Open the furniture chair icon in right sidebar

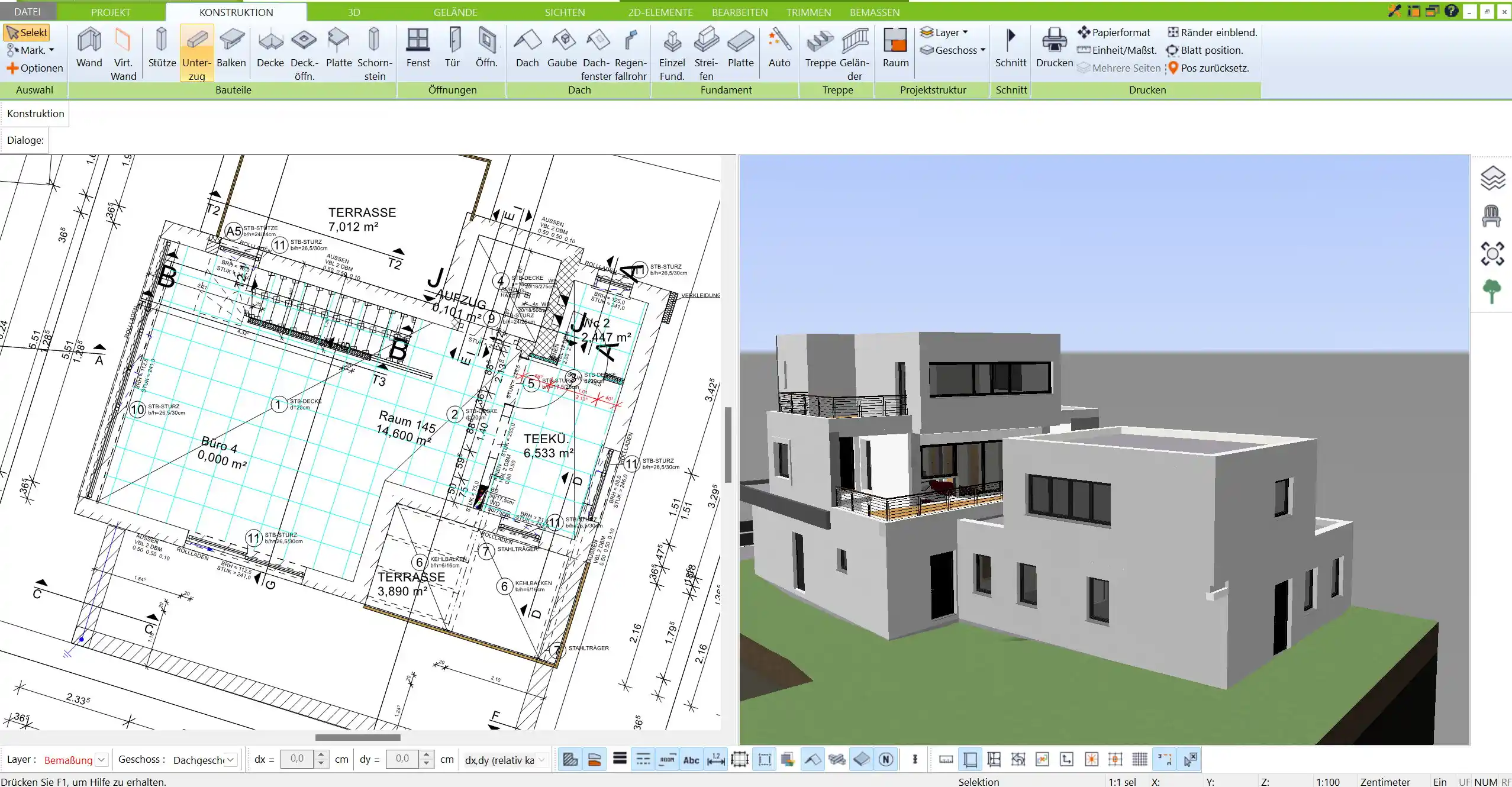pos(1492,216)
